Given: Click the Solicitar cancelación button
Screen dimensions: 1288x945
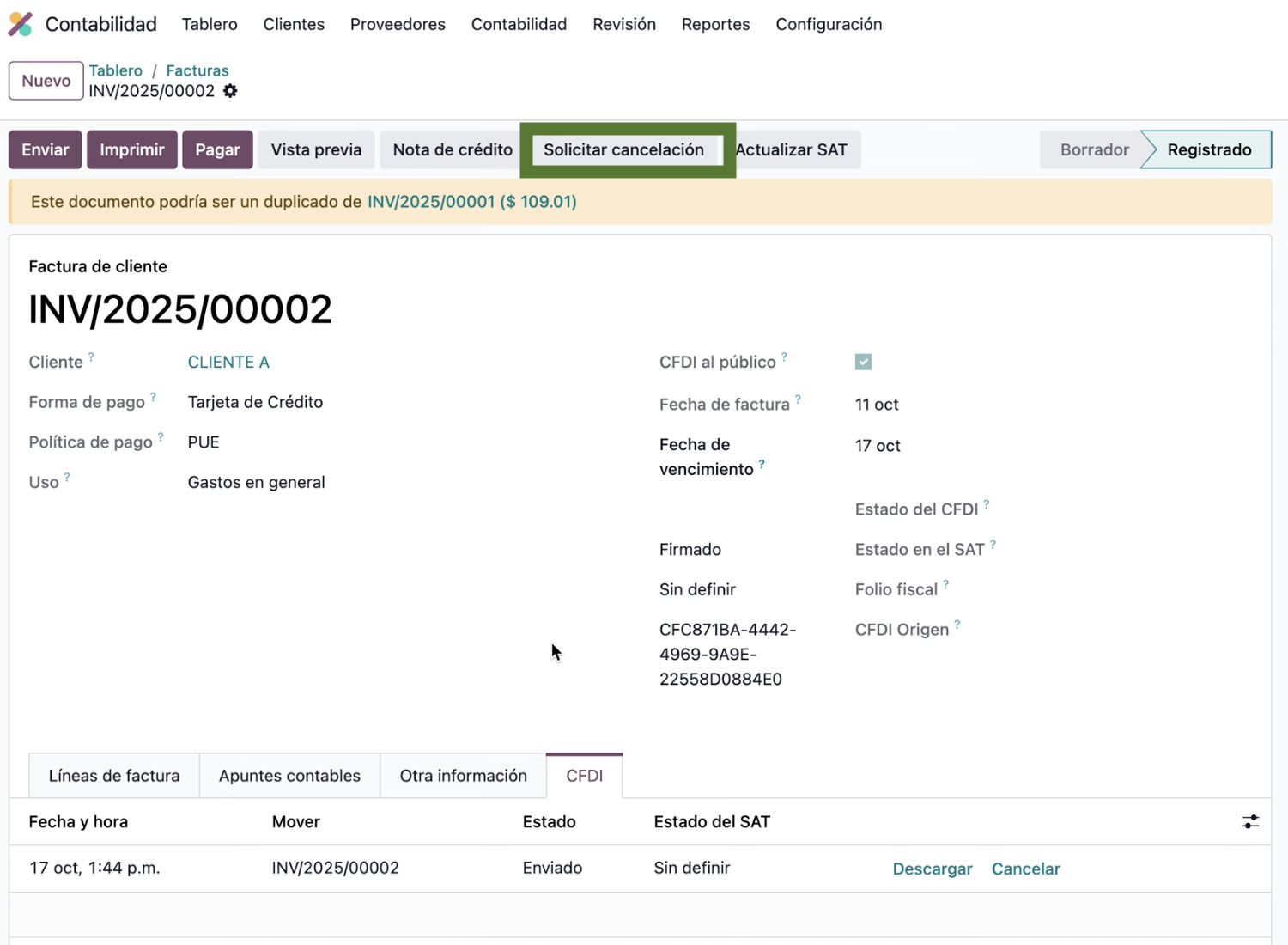Looking at the screenshot, I should tap(623, 149).
